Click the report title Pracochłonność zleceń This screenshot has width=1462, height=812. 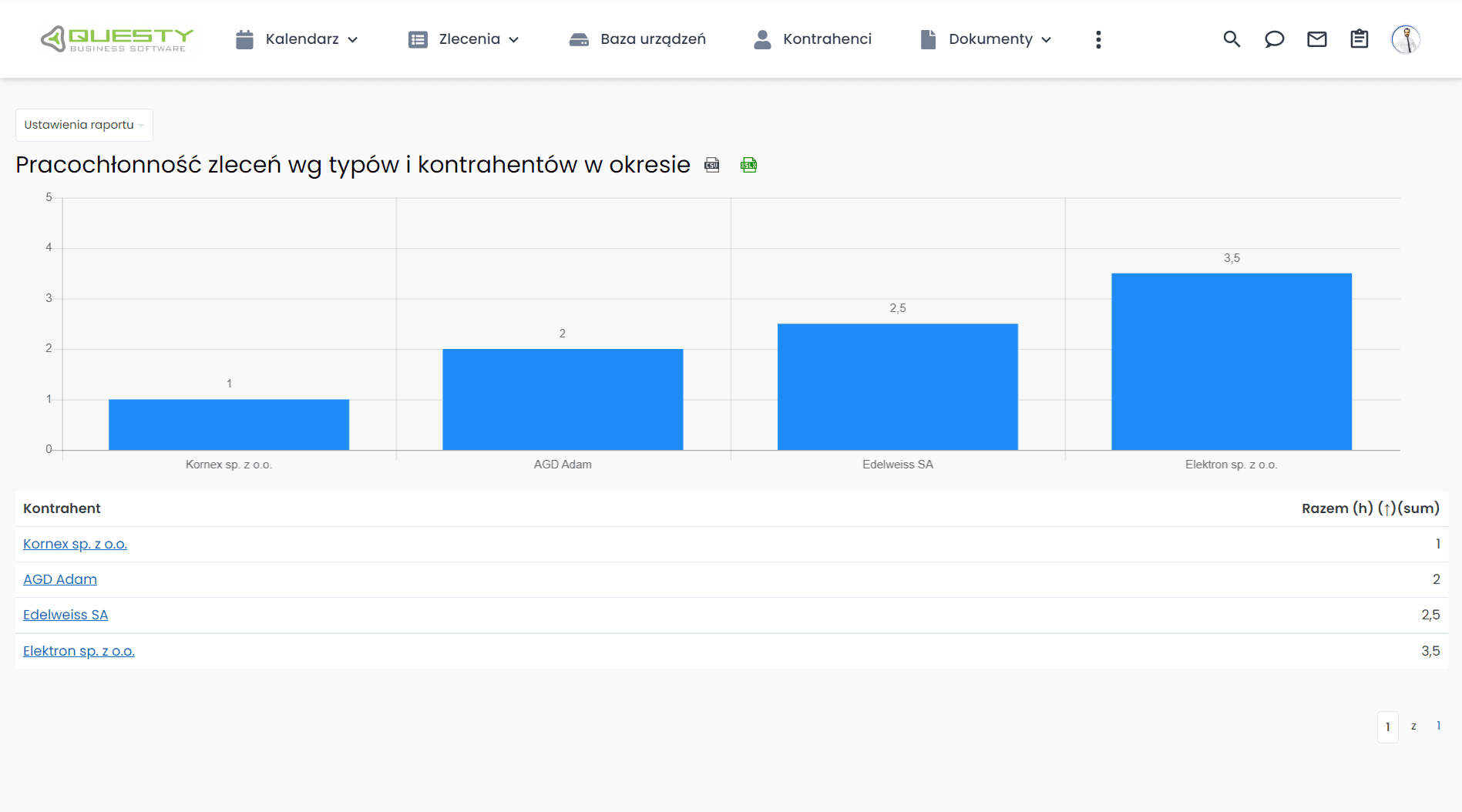point(353,165)
